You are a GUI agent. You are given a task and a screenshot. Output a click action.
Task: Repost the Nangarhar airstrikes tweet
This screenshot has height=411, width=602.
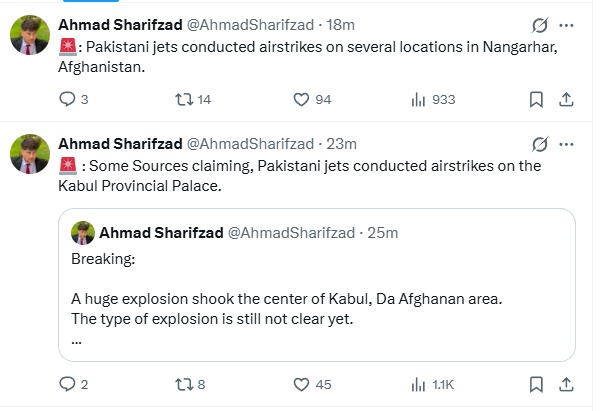pyautogui.click(x=184, y=99)
